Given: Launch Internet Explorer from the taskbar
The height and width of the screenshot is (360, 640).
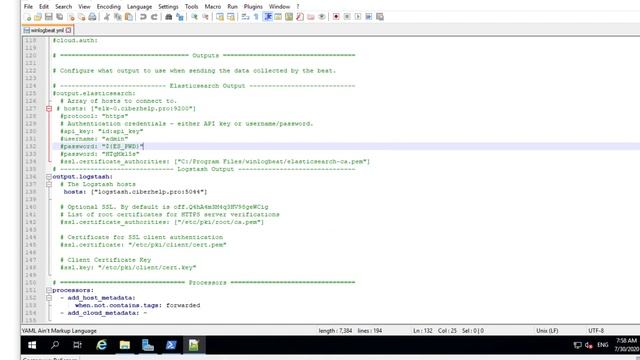Looking at the screenshot, I should 101,345.
